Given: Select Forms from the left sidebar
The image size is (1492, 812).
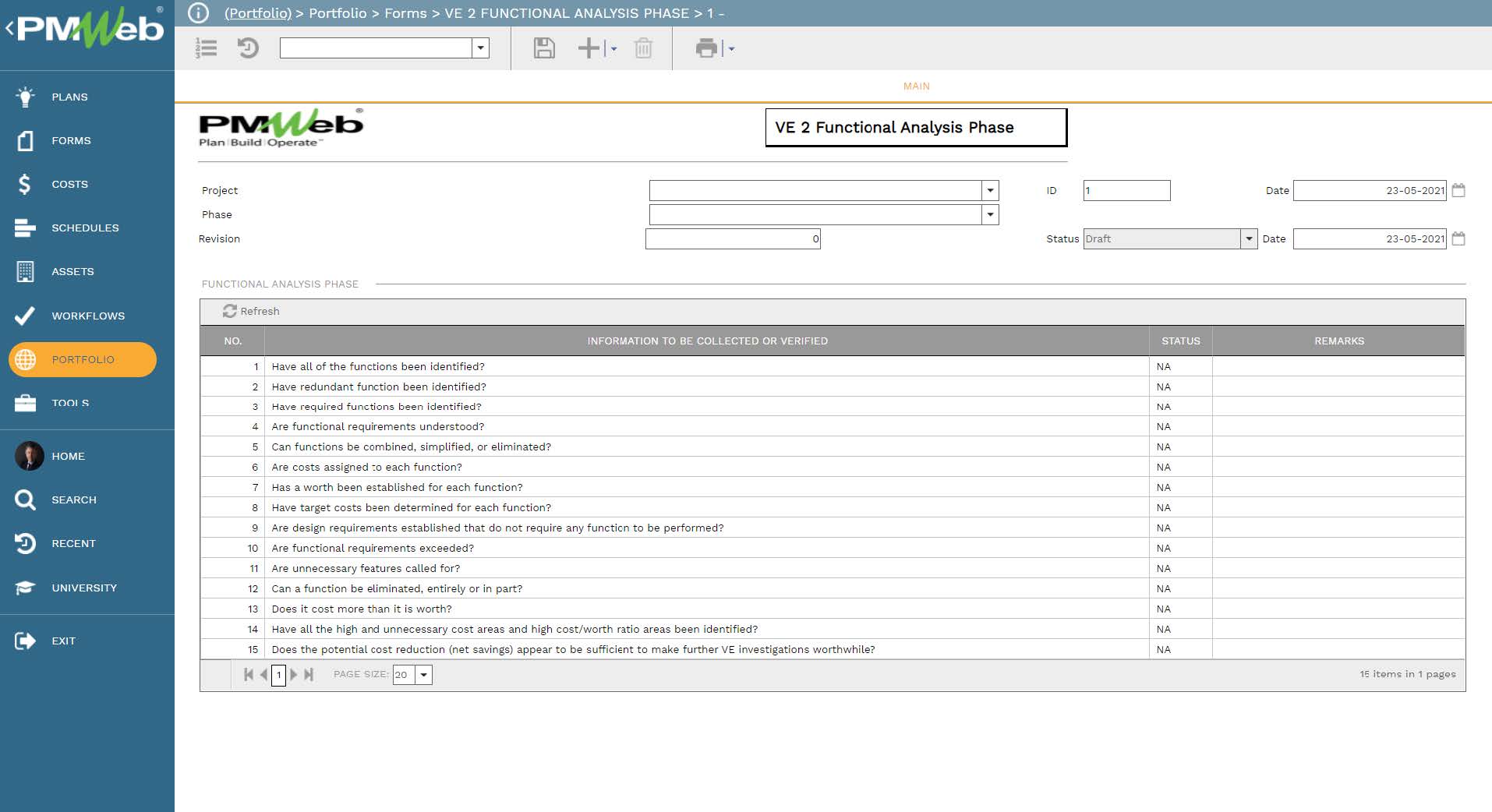Looking at the screenshot, I should click(x=70, y=140).
